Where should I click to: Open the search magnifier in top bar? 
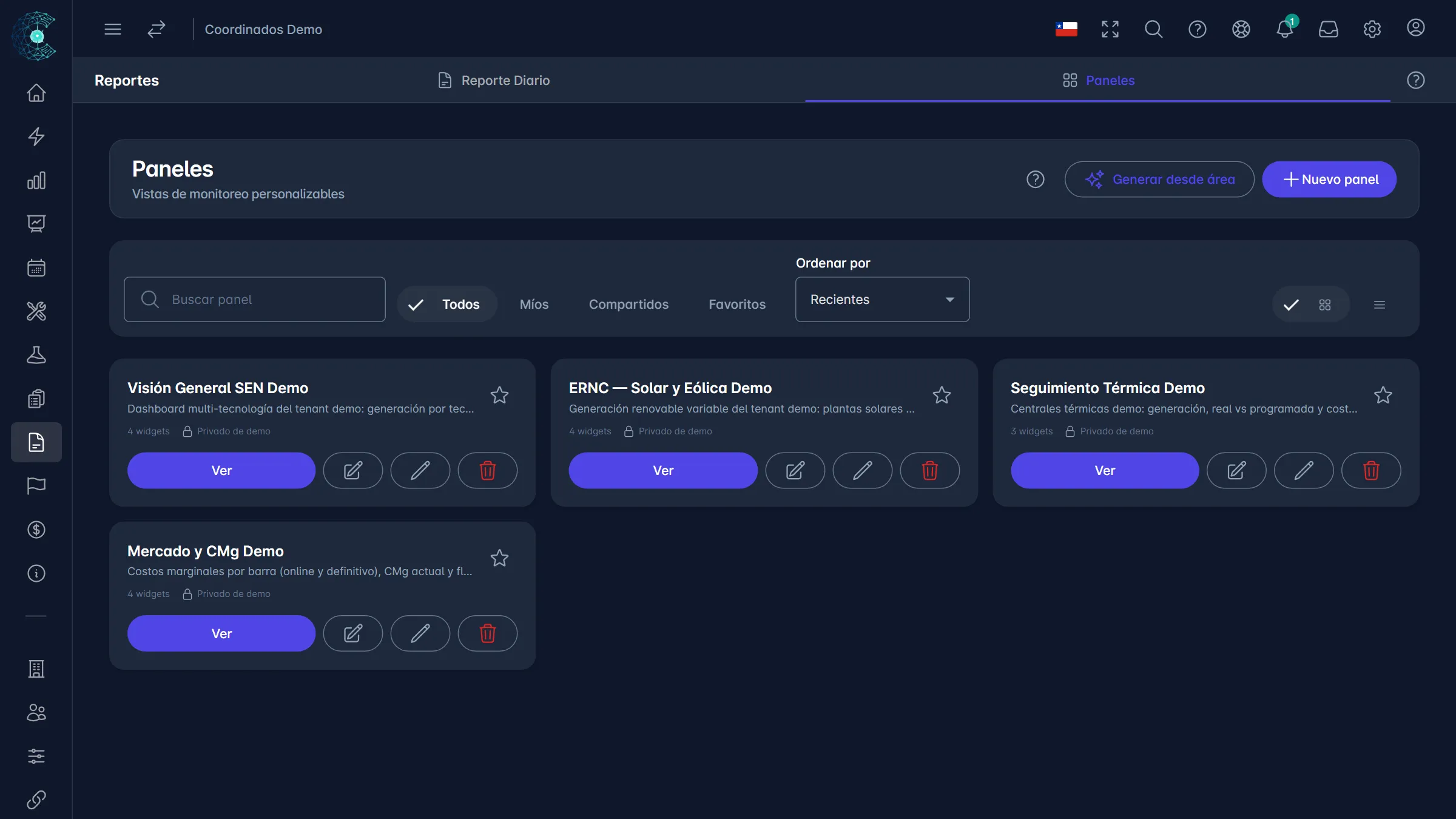point(1154,29)
